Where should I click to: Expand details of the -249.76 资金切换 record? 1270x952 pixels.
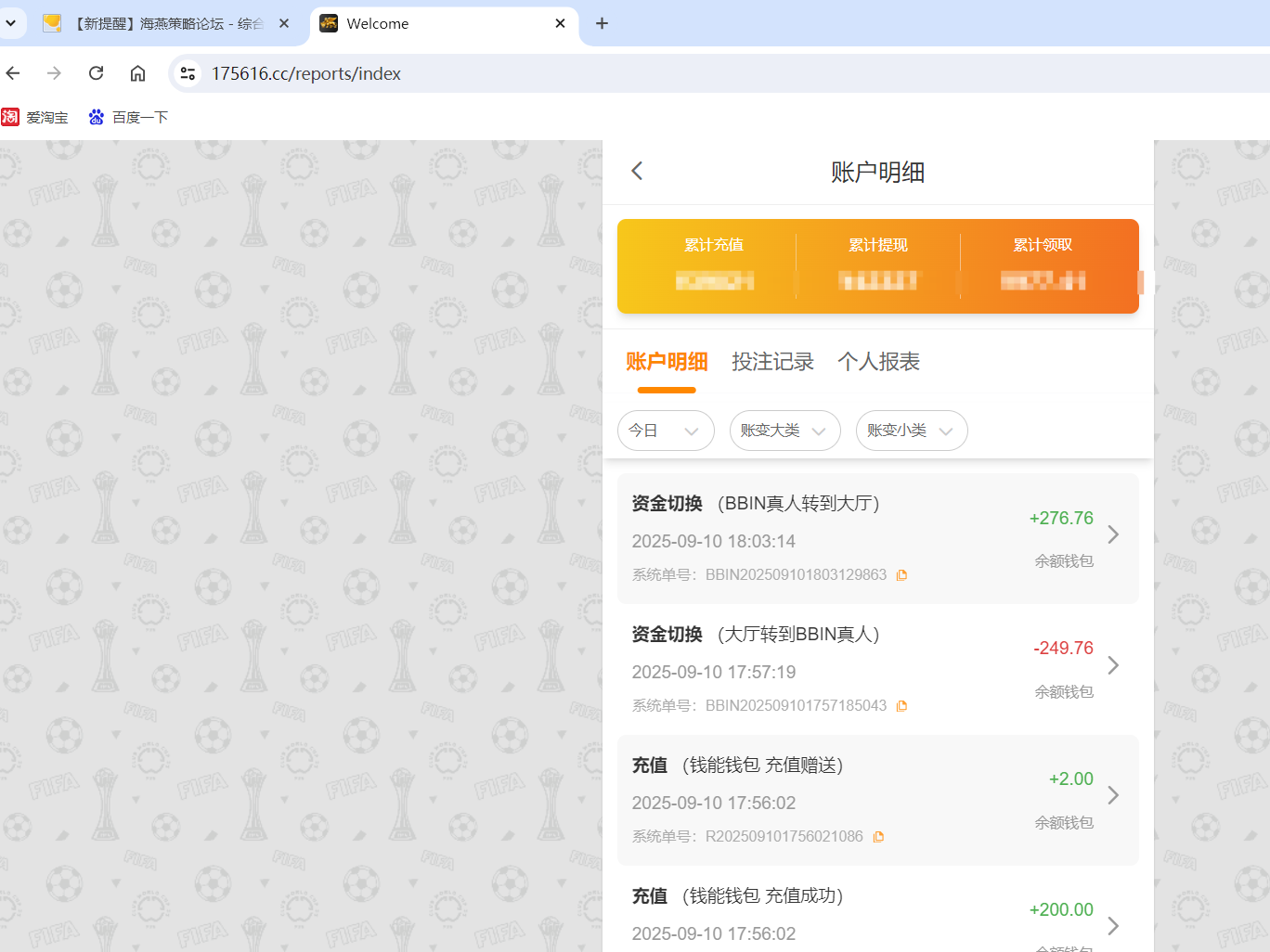coord(1112,665)
